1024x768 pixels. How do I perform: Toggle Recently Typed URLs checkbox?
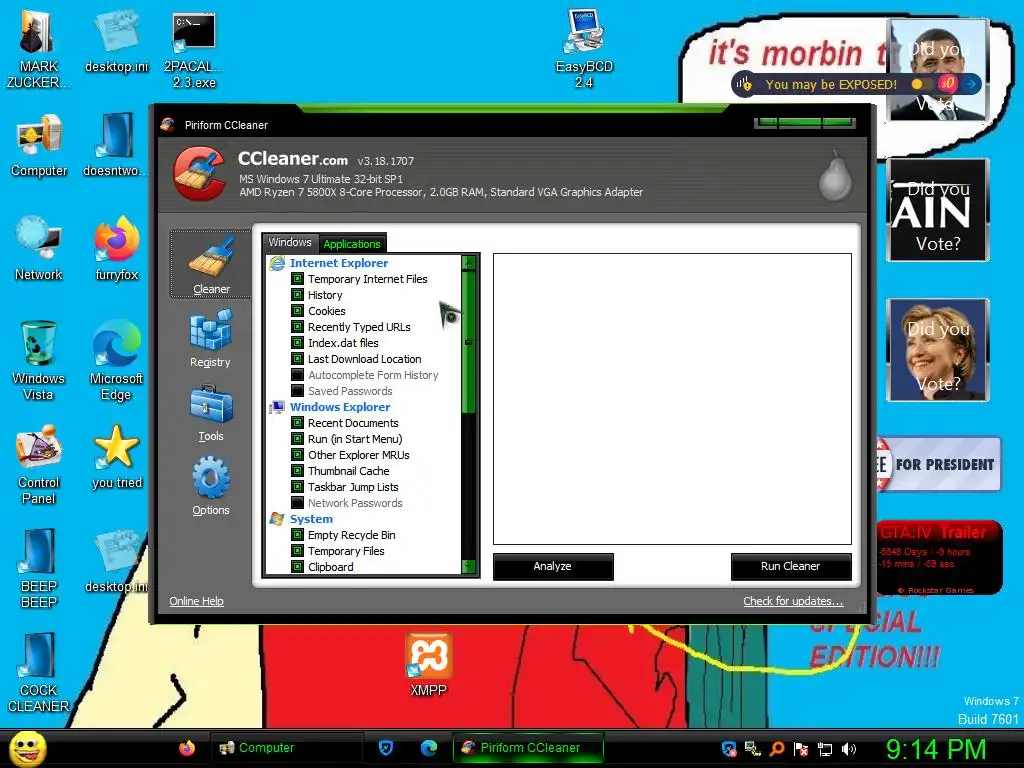tap(297, 327)
